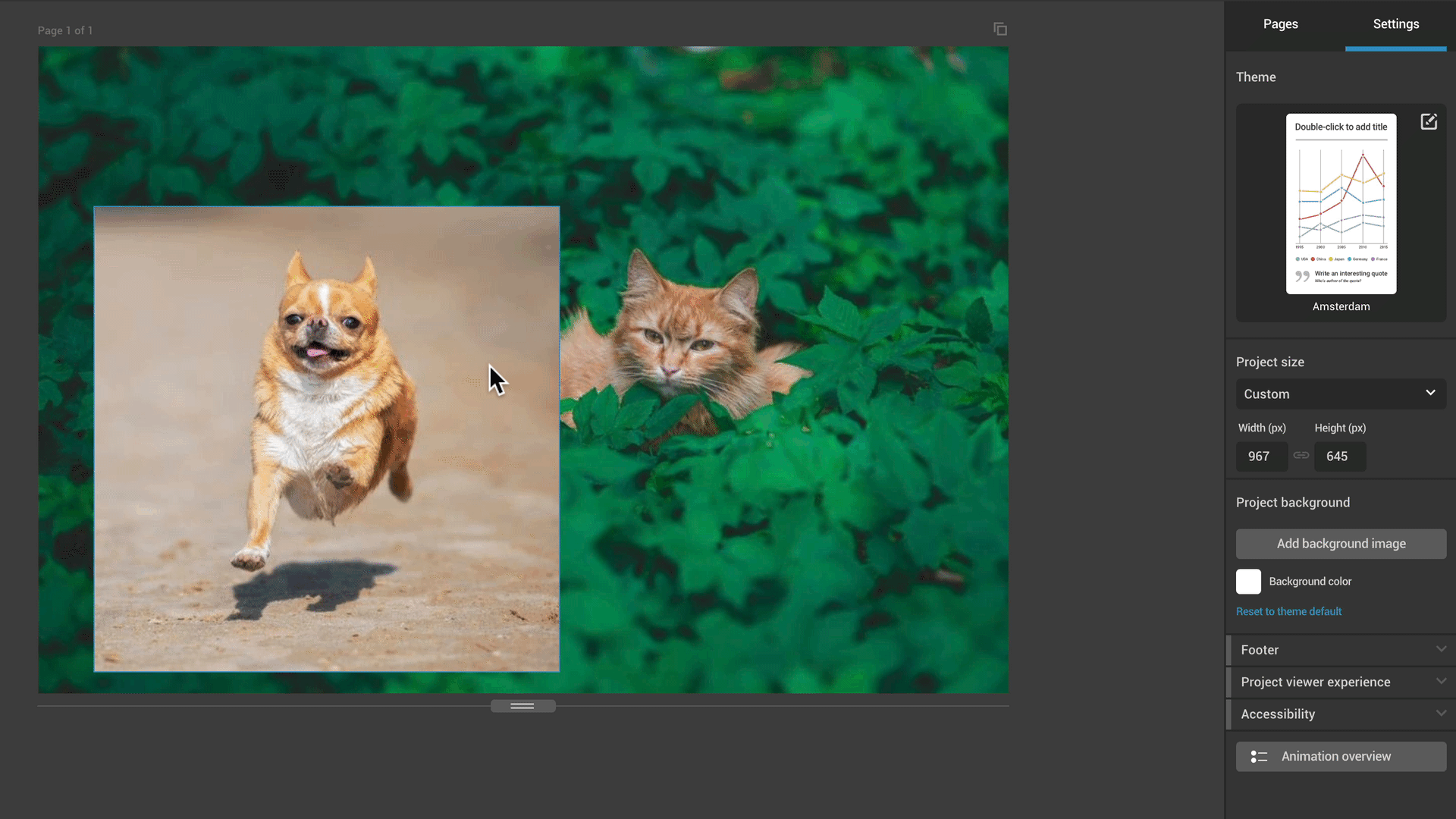Switch to the Pages tab

click(x=1280, y=24)
